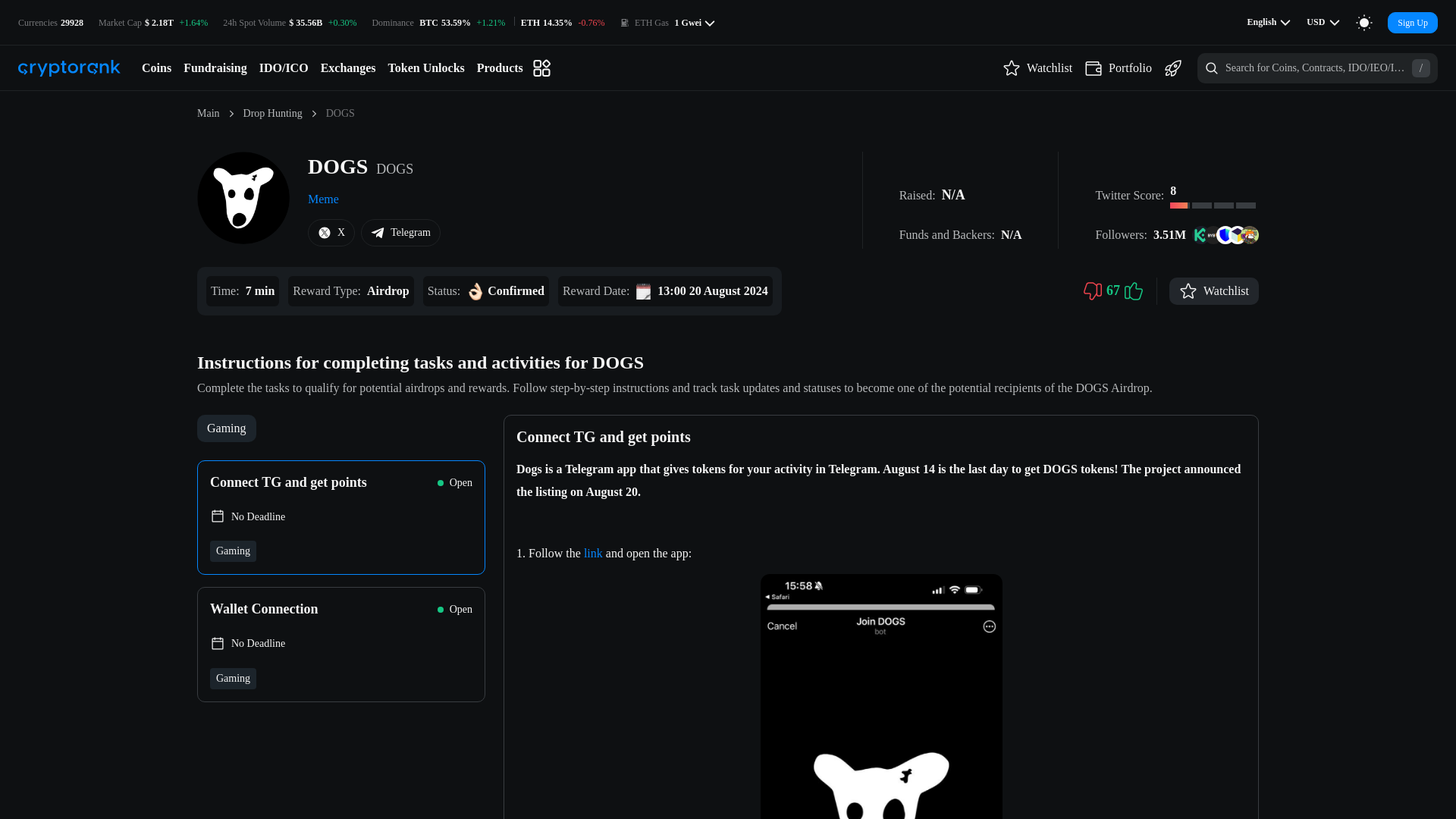
Task: Click the search magnifier icon
Action: (1212, 68)
